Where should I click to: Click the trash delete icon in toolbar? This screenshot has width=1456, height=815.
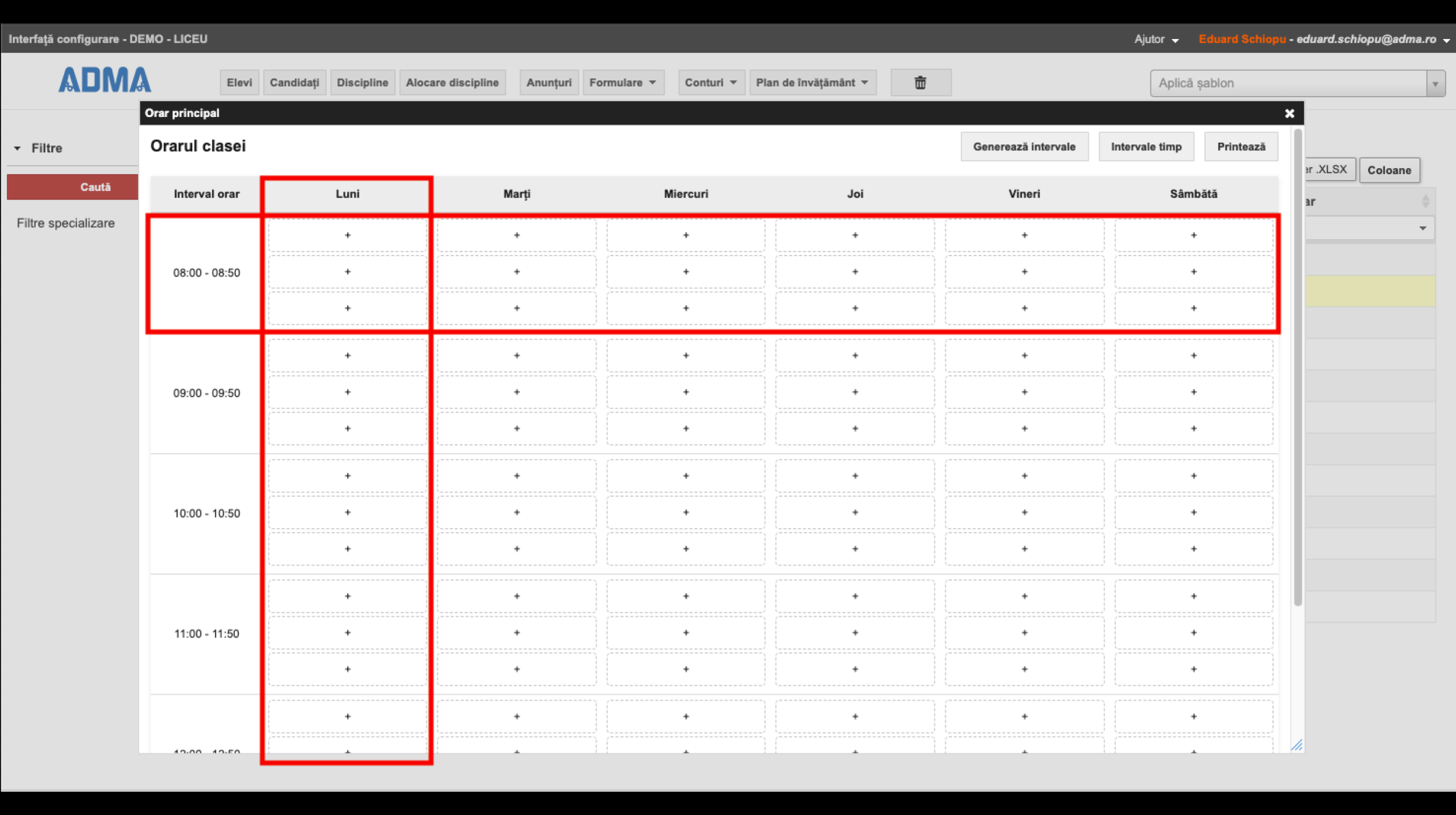click(x=920, y=83)
